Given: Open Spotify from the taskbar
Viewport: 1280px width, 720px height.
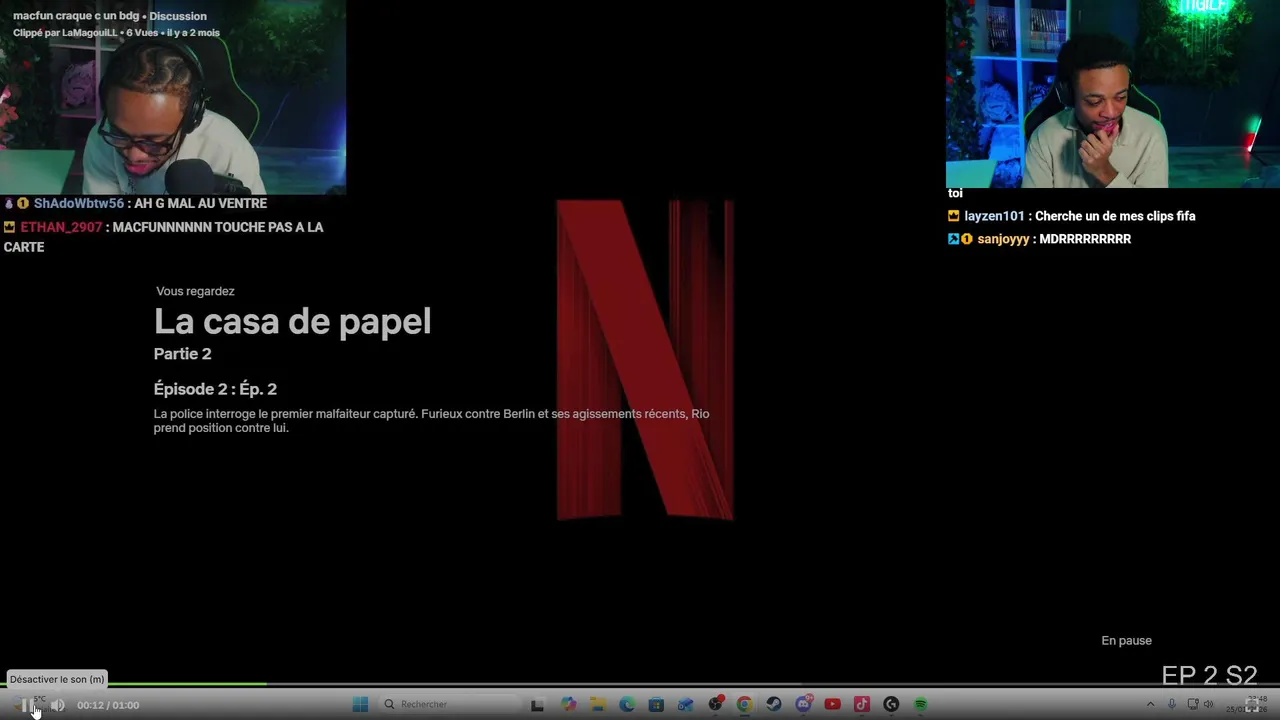Looking at the screenshot, I should [920, 704].
